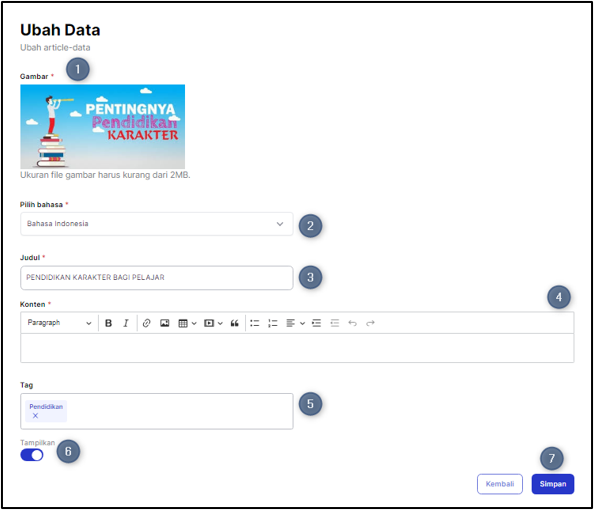
Task: Insert a block quote
Action: click(x=234, y=323)
